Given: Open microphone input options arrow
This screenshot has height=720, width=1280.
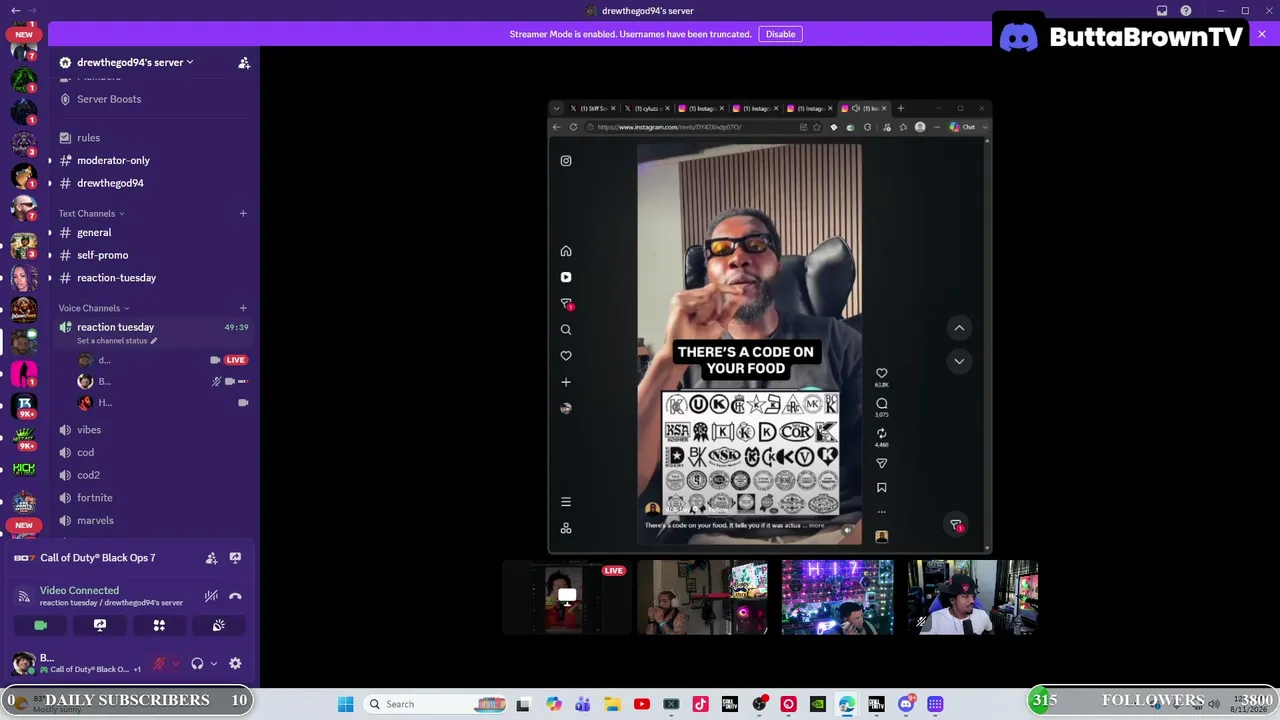Looking at the screenshot, I should [176, 663].
